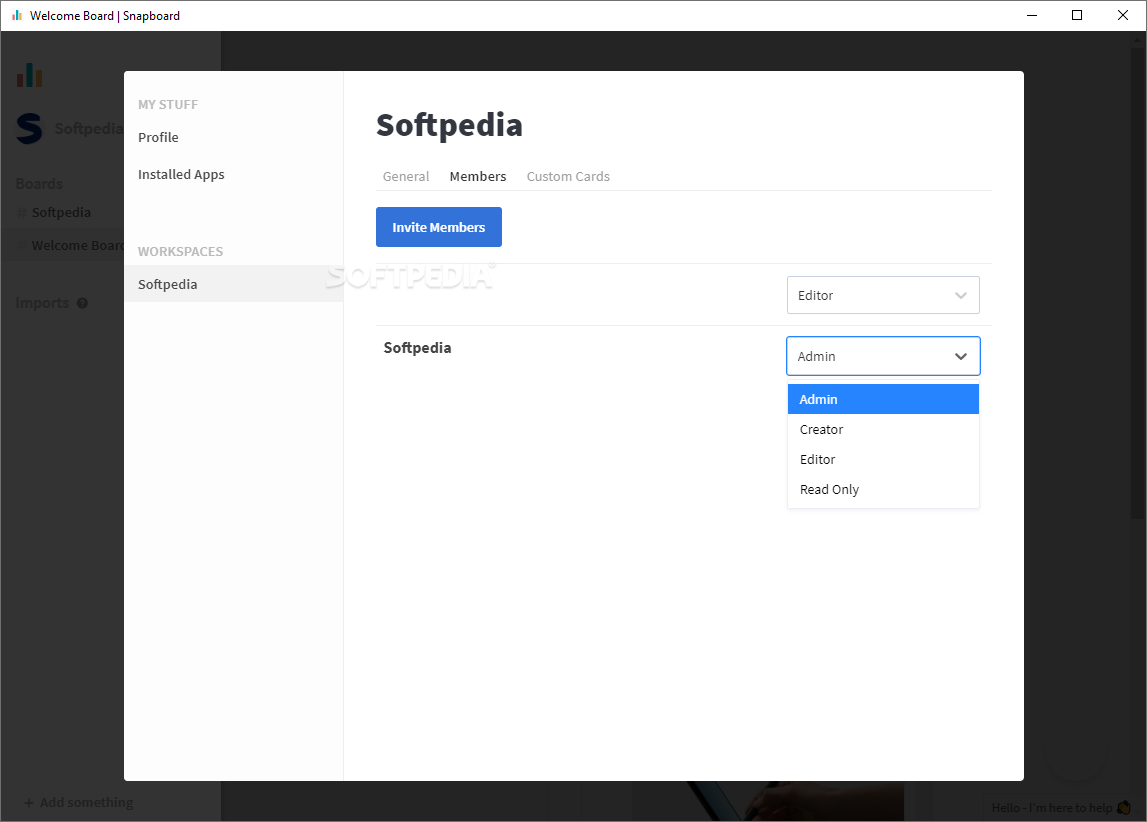Open the Softpedia board in background sidebar
1147x822 pixels.
(x=61, y=213)
